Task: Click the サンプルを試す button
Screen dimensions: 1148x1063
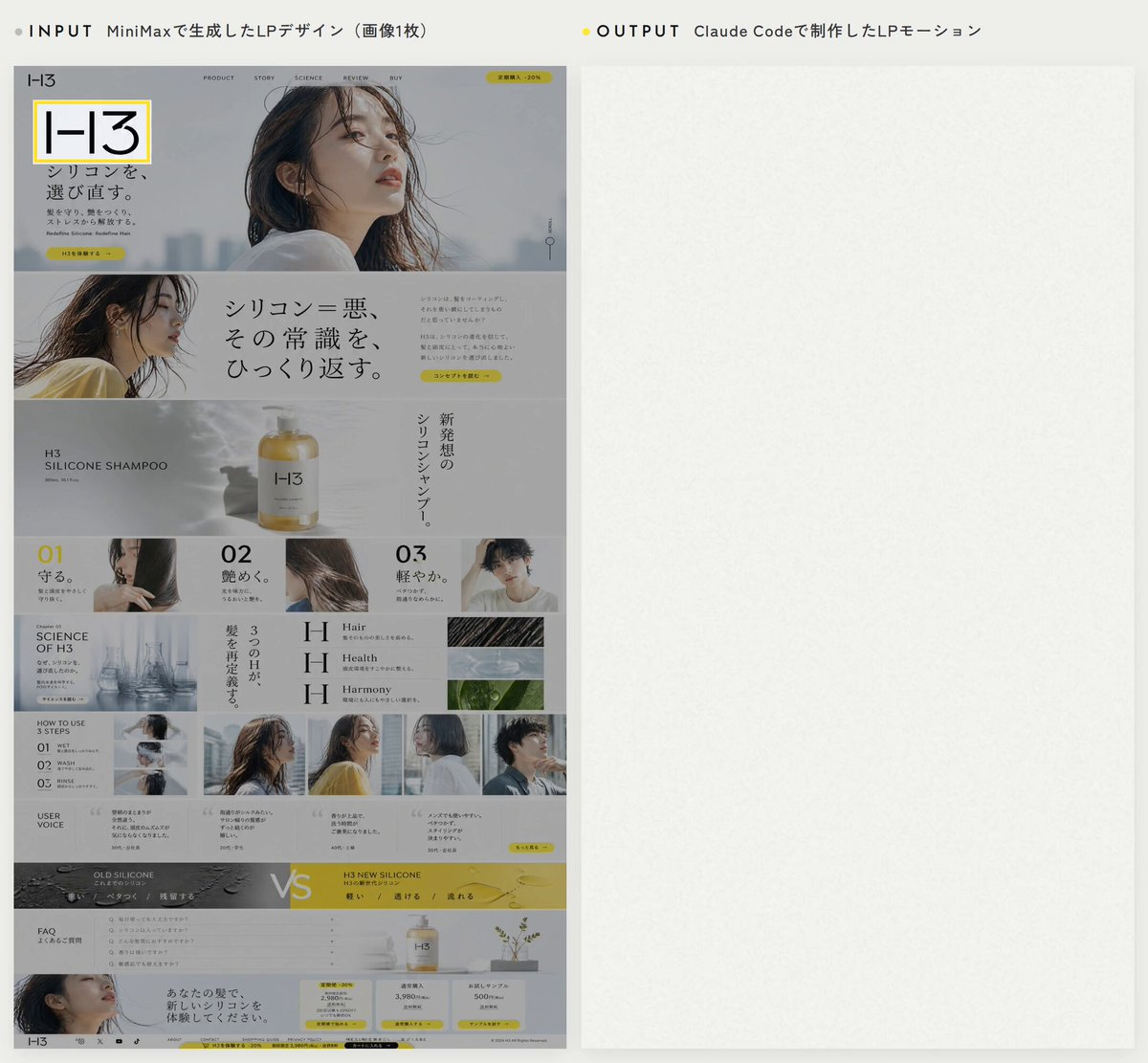Action: (489, 1024)
